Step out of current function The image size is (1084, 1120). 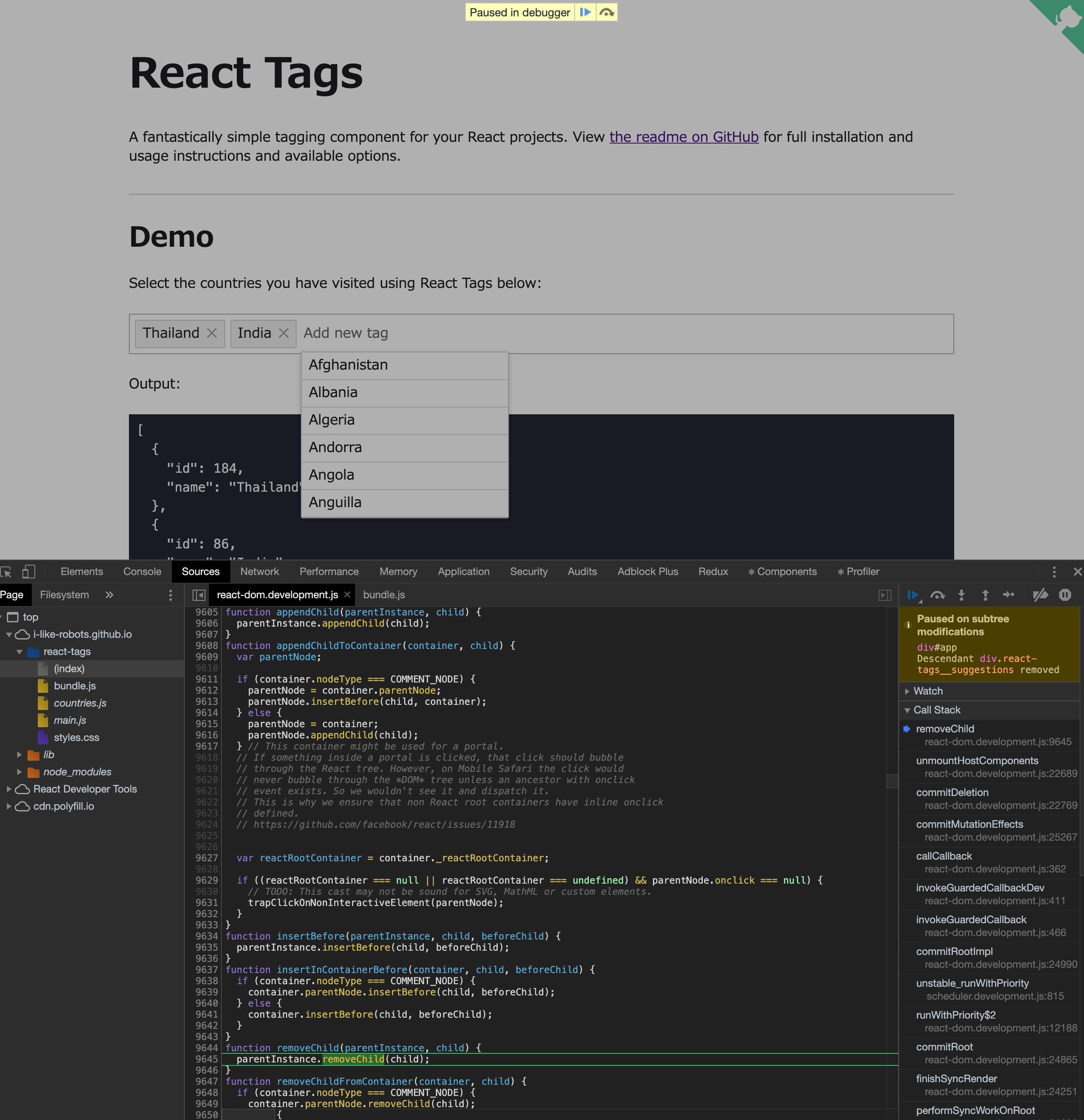click(x=985, y=595)
